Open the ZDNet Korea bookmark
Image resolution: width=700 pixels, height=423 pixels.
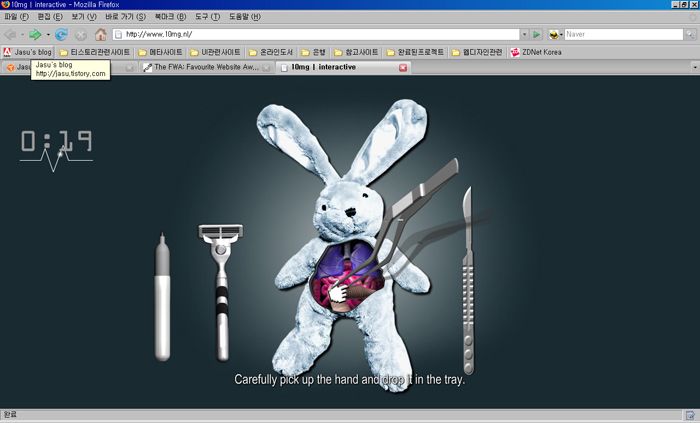tap(536, 52)
